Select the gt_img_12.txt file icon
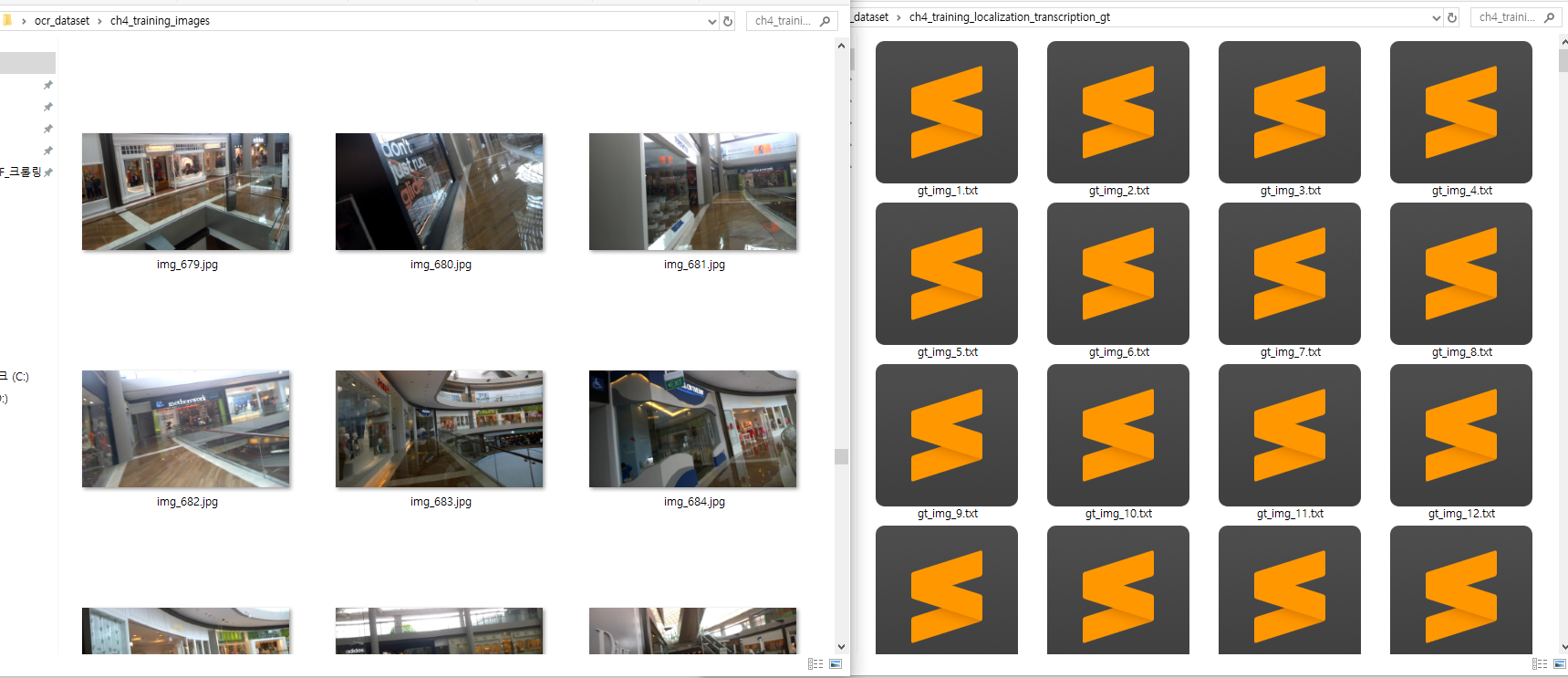This screenshot has height=678, width=1568. (x=1461, y=435)
